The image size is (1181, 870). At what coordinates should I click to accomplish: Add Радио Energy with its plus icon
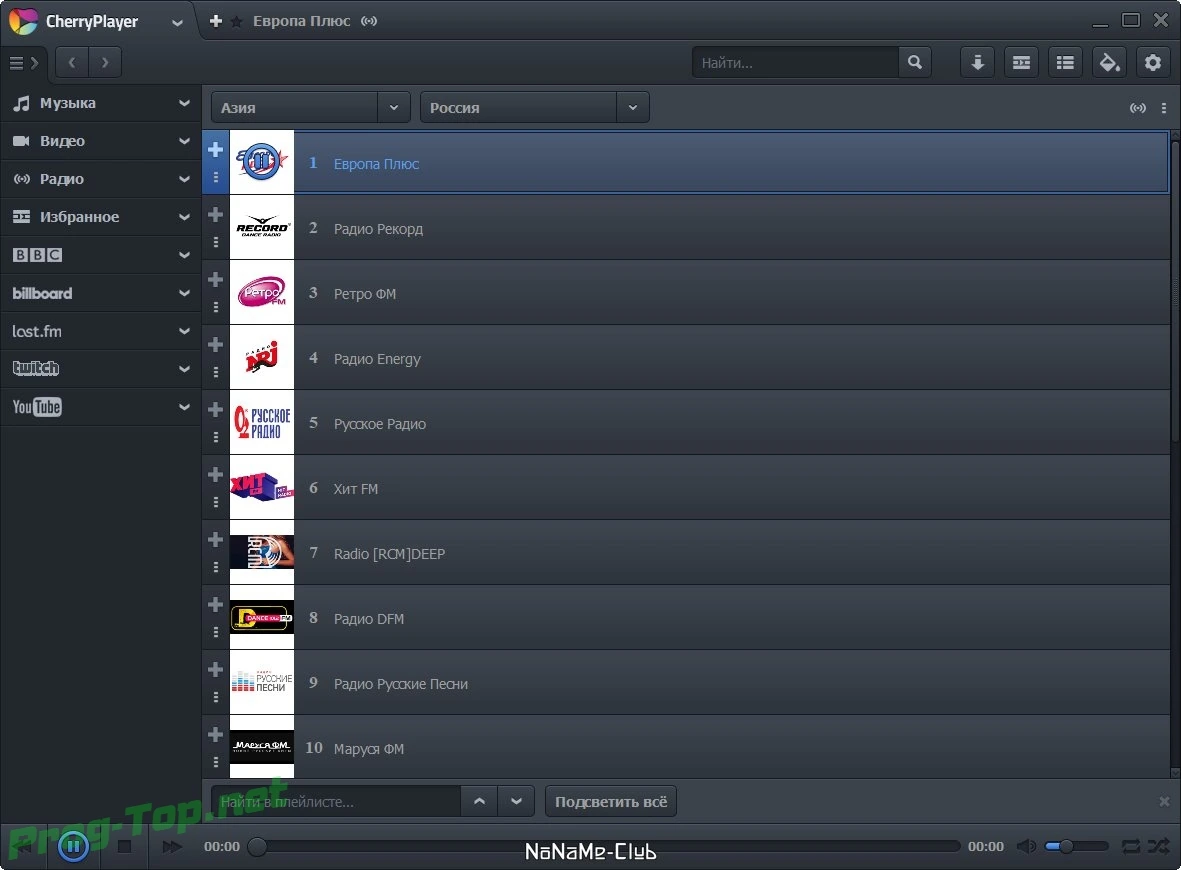[x=215, y=344]
